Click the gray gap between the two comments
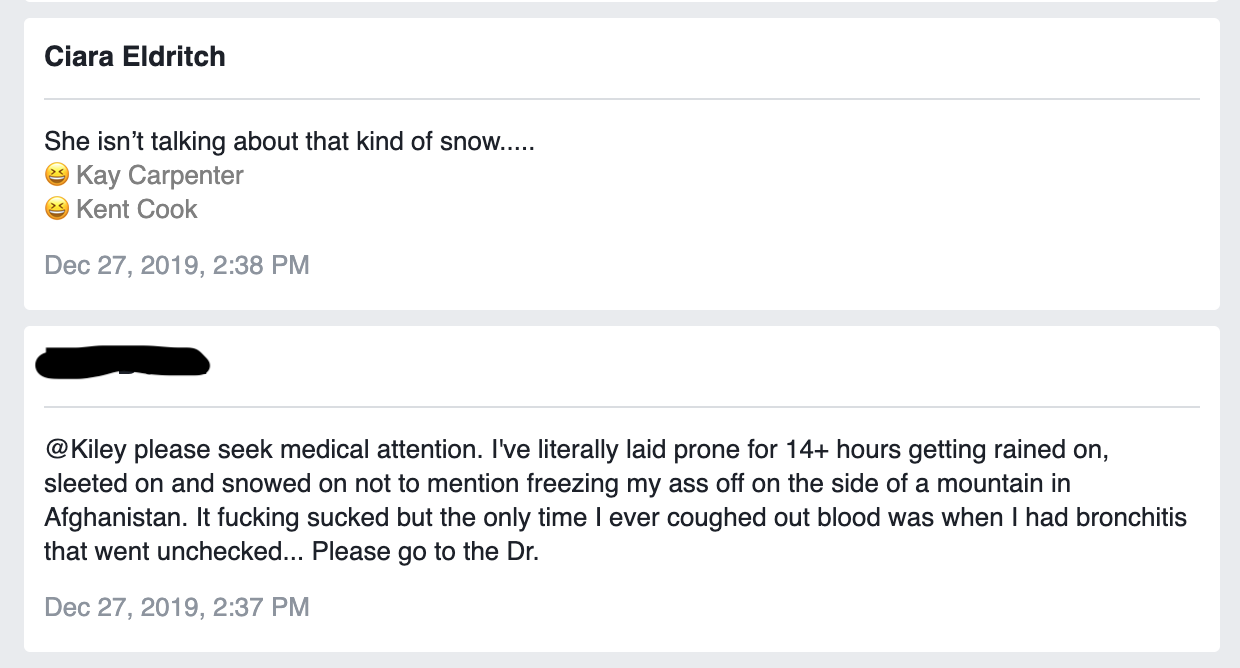Image resolution: width=1240 pixels, height=668 pixels. click(x=621, y=318)
